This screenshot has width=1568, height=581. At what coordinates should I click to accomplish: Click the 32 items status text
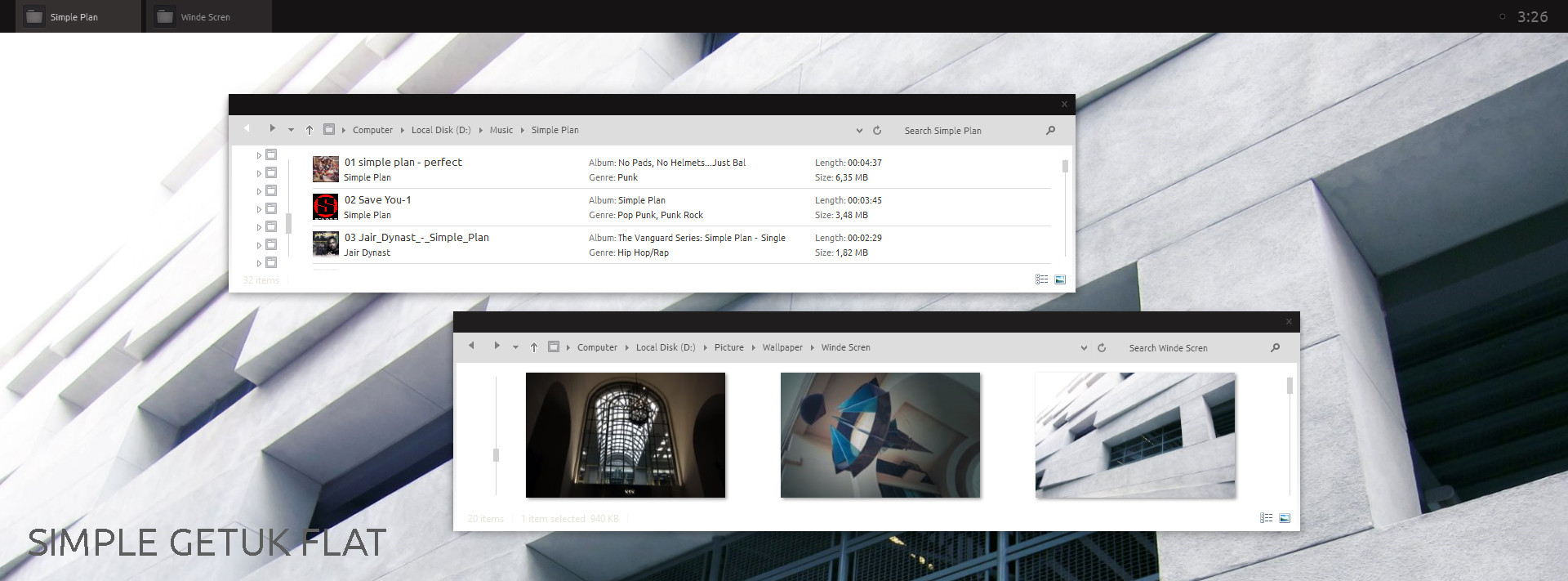point(261,280)
